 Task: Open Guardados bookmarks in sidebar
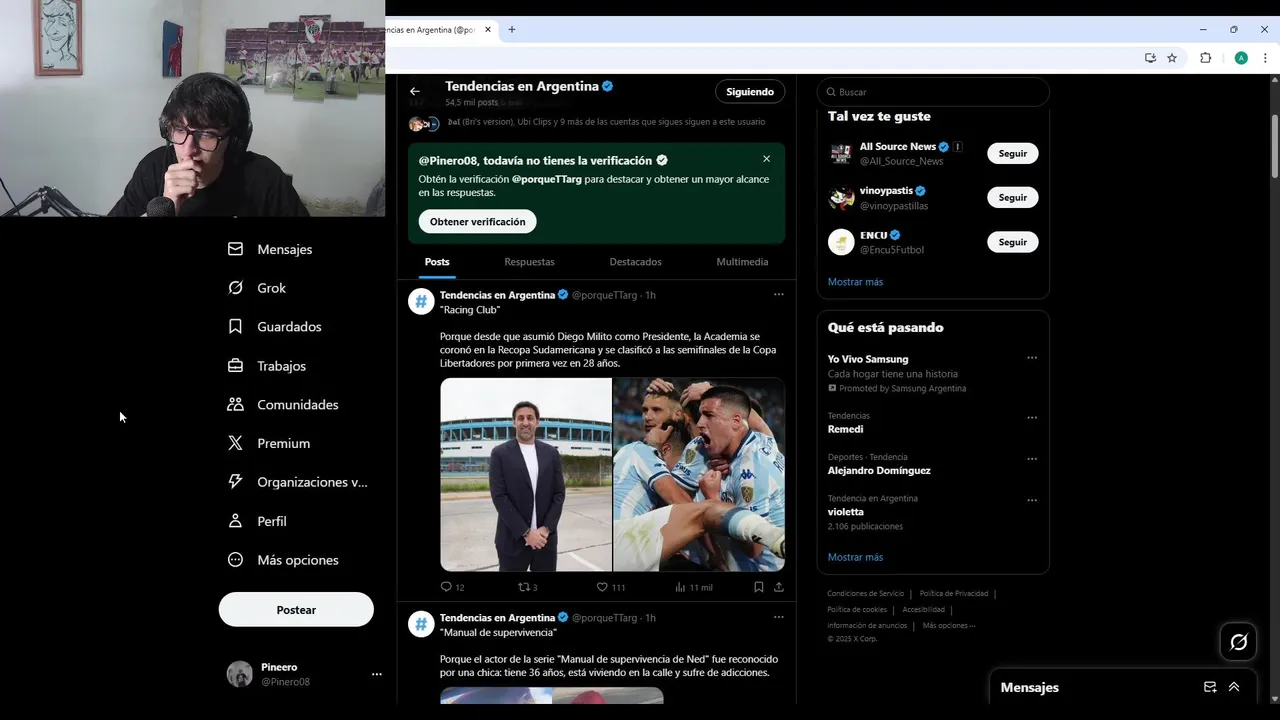[x=275, y=327]
